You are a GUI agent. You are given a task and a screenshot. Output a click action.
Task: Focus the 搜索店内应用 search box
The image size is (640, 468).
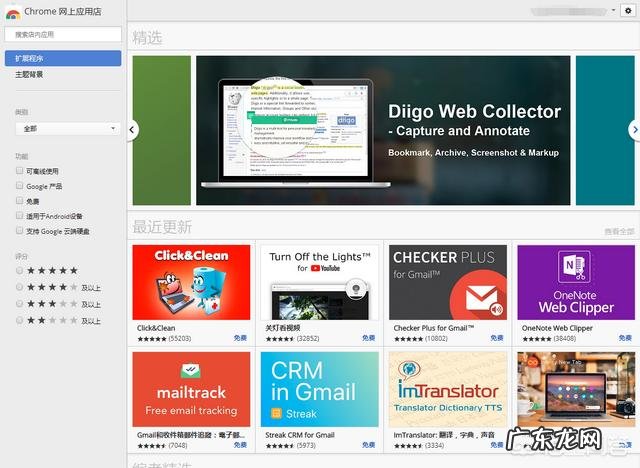pos(62,34)
